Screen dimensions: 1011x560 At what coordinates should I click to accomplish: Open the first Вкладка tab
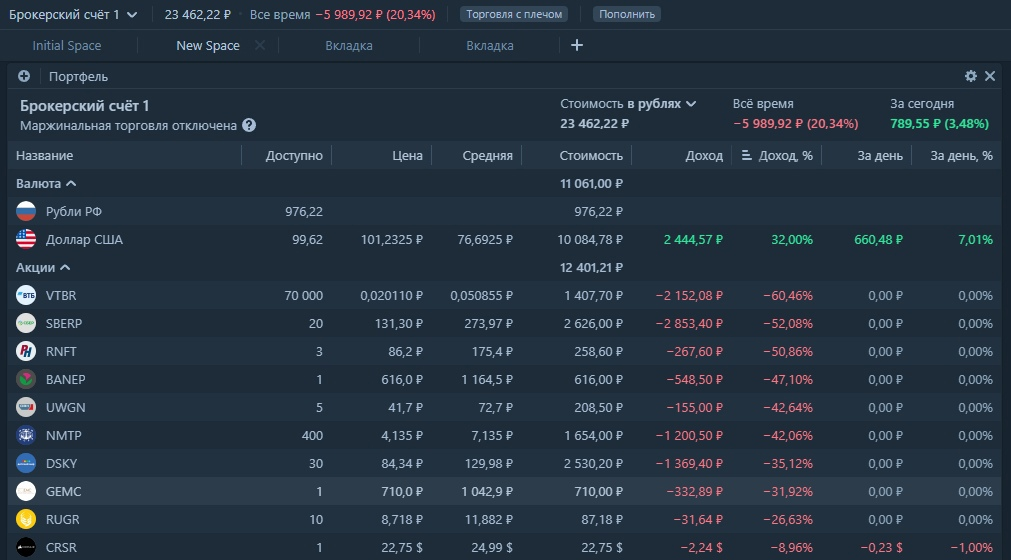pyautogui.click(x=349, y=46)
